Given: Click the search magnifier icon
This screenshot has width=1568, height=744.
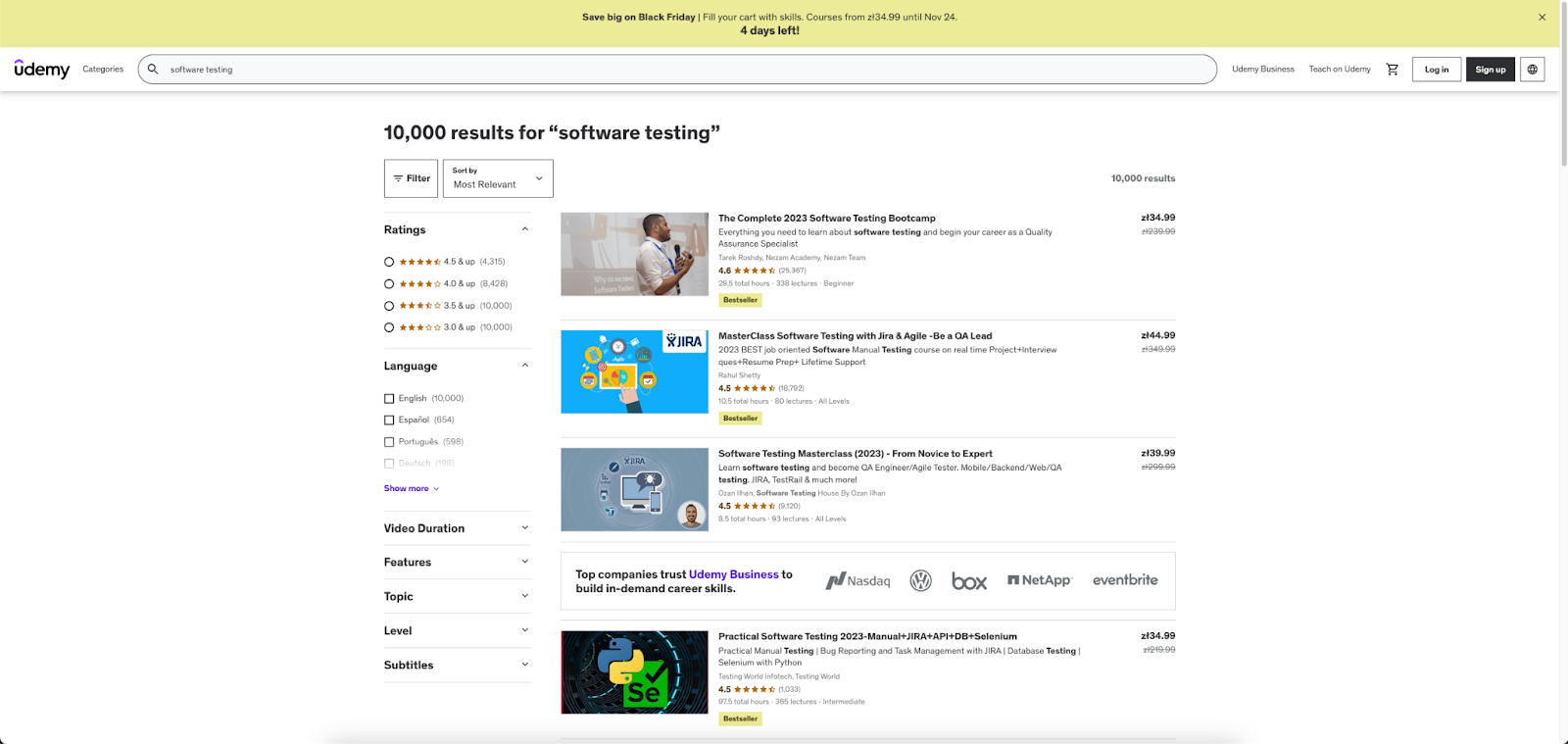Looking at the screenshot, I should click(x=153, y=70).
